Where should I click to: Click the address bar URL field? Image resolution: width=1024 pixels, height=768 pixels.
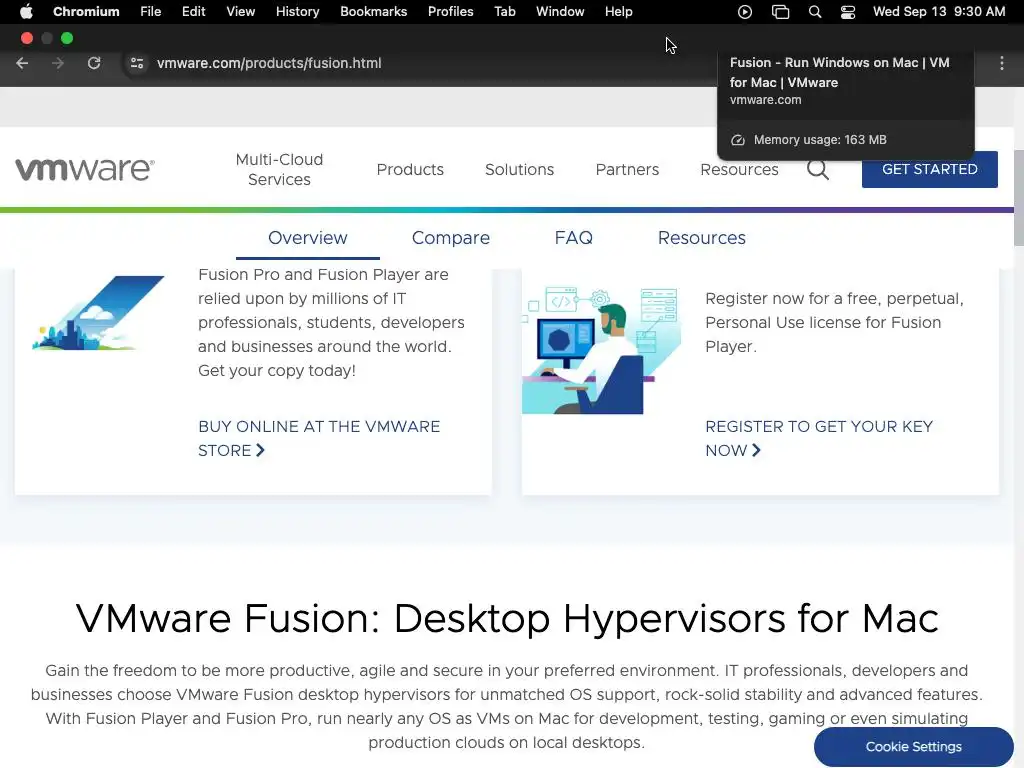pyautogui.click(x=269, y=63)
